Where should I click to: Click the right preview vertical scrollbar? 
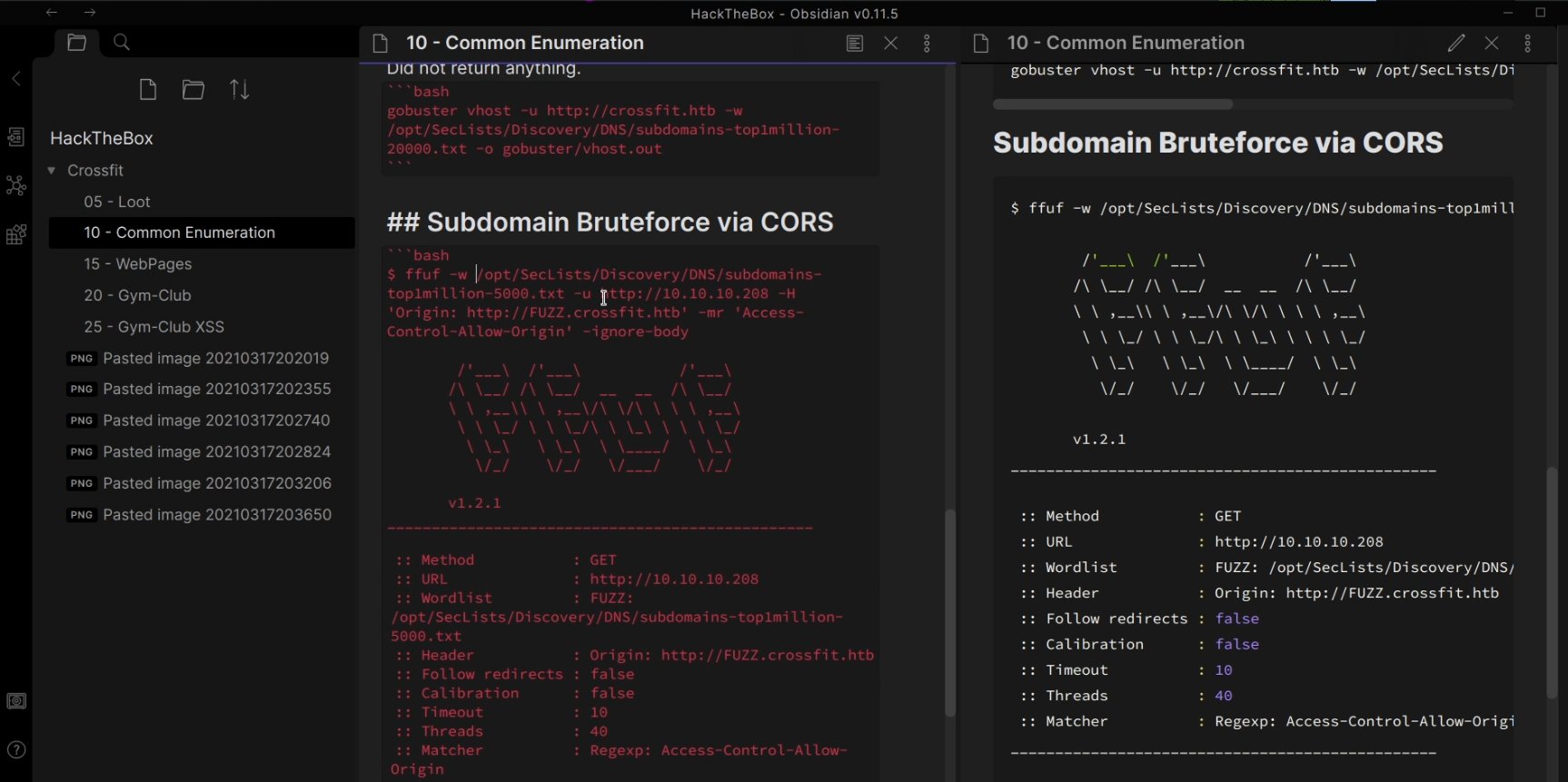tap(1552, 582)
